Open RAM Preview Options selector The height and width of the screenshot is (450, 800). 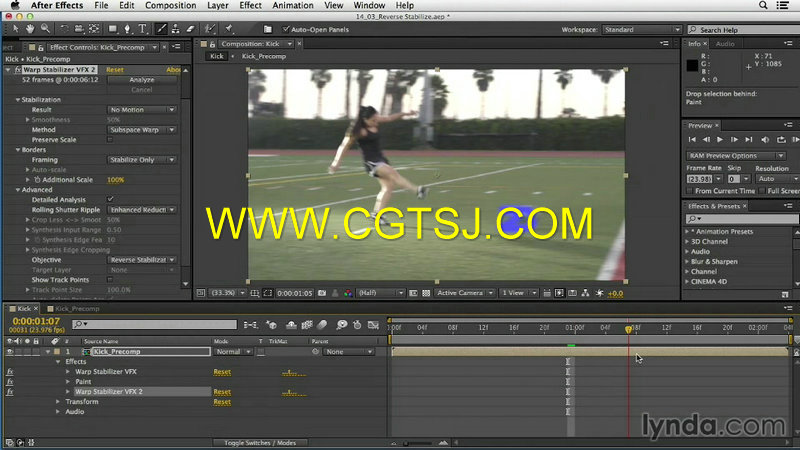pyautogui.click(x=735, y=156)
